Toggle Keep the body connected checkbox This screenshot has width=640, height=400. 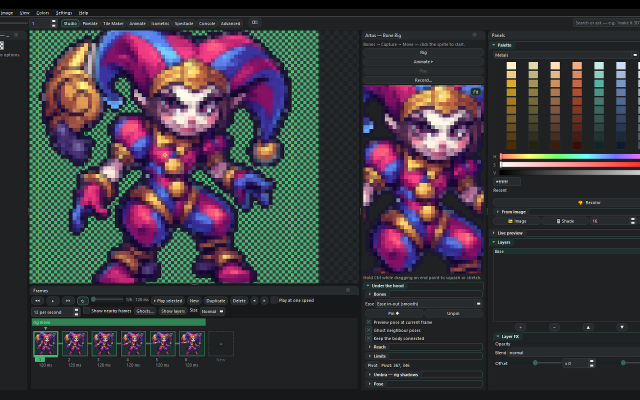pos(369,339)
